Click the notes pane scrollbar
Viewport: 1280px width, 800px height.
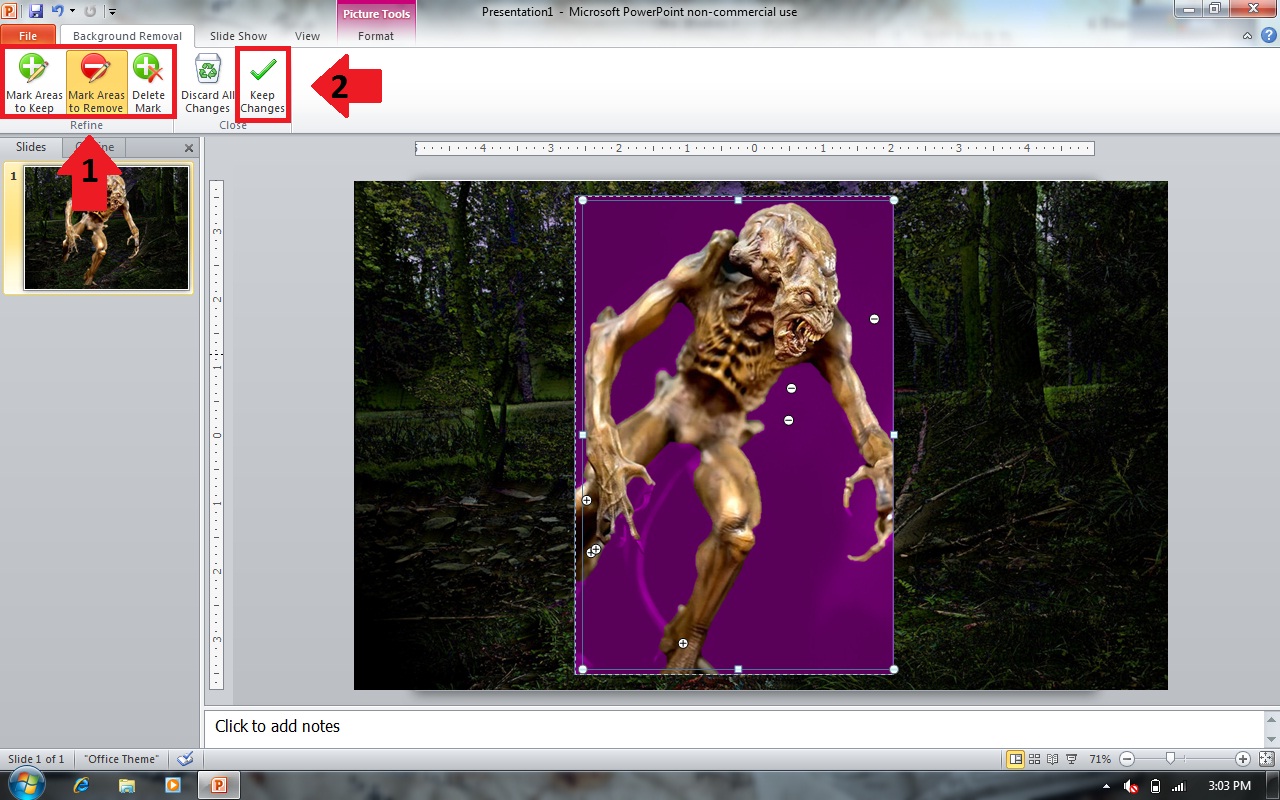point(1271,728)
